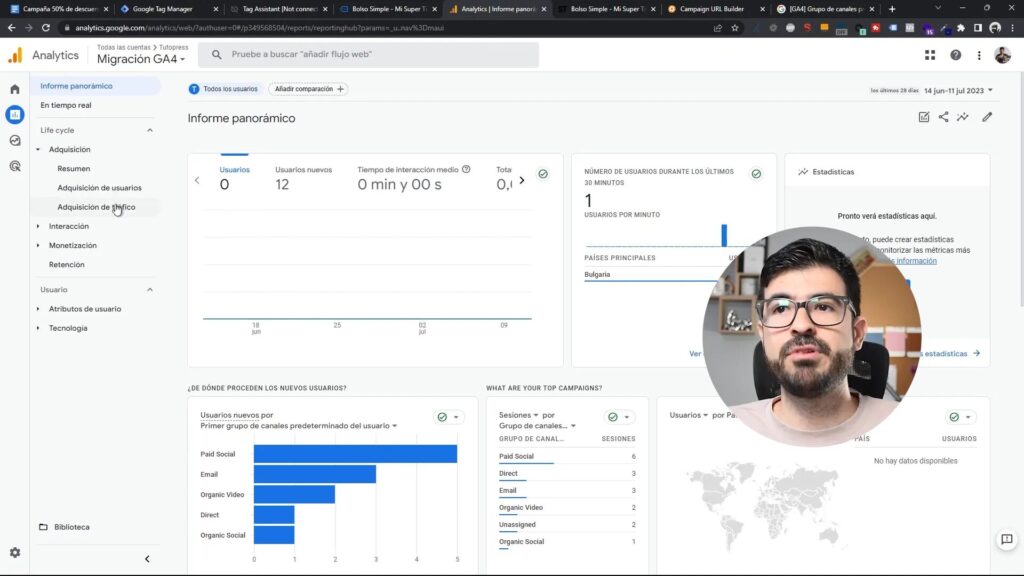Open the Reports icon in left rail
Viewport: 1024px width, 576px height.
click(x=15, y=115)
